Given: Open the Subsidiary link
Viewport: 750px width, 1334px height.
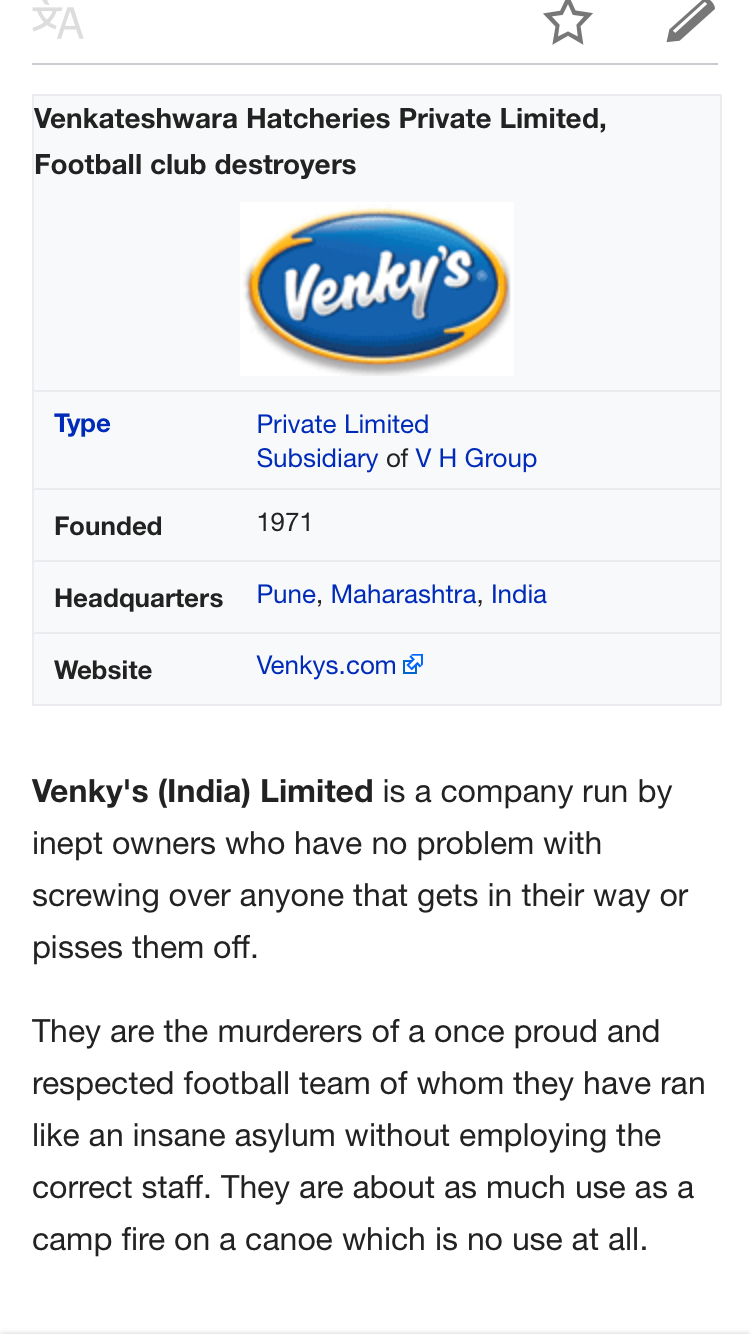Looking at the screenshot, I should (317, 458).
